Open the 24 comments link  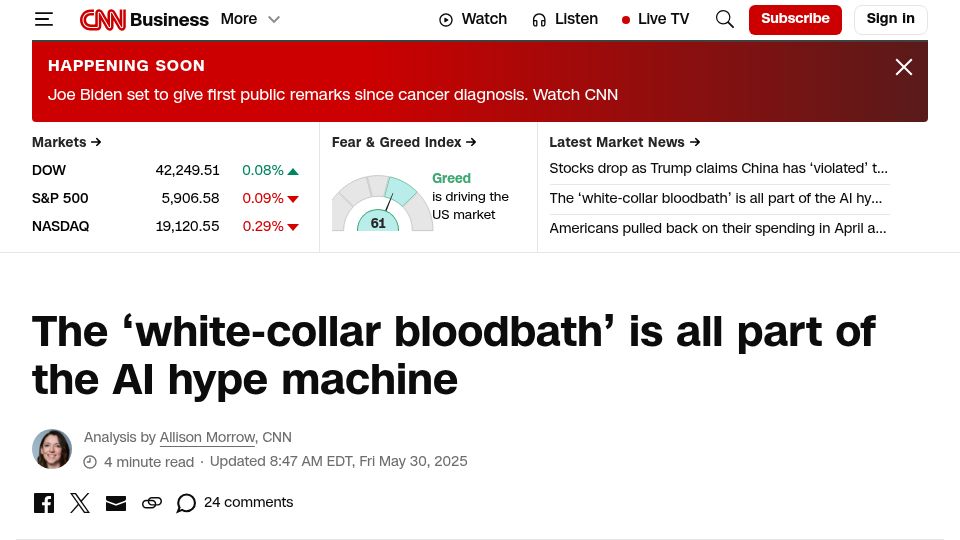(x=248, y=502)
